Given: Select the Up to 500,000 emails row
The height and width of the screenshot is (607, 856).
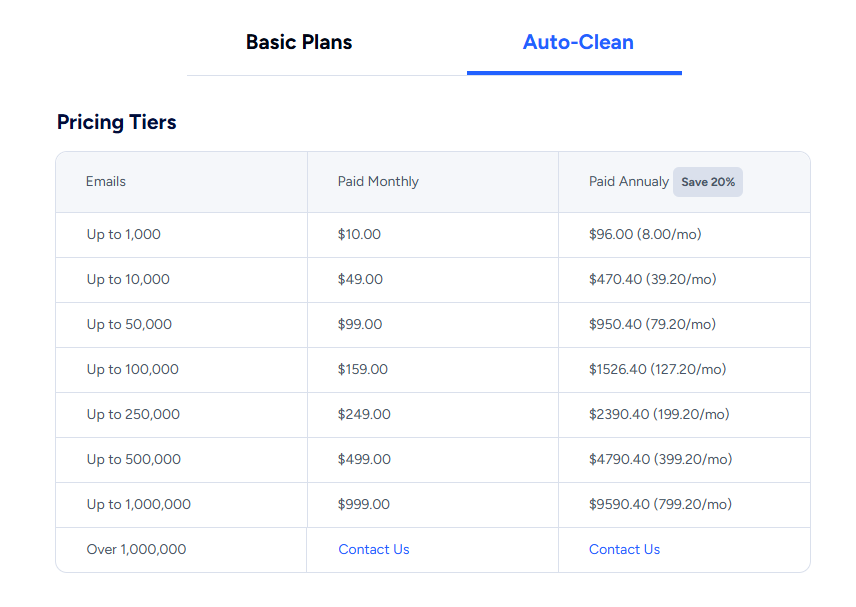Looking at the screenshot, I should click(432, 460).
